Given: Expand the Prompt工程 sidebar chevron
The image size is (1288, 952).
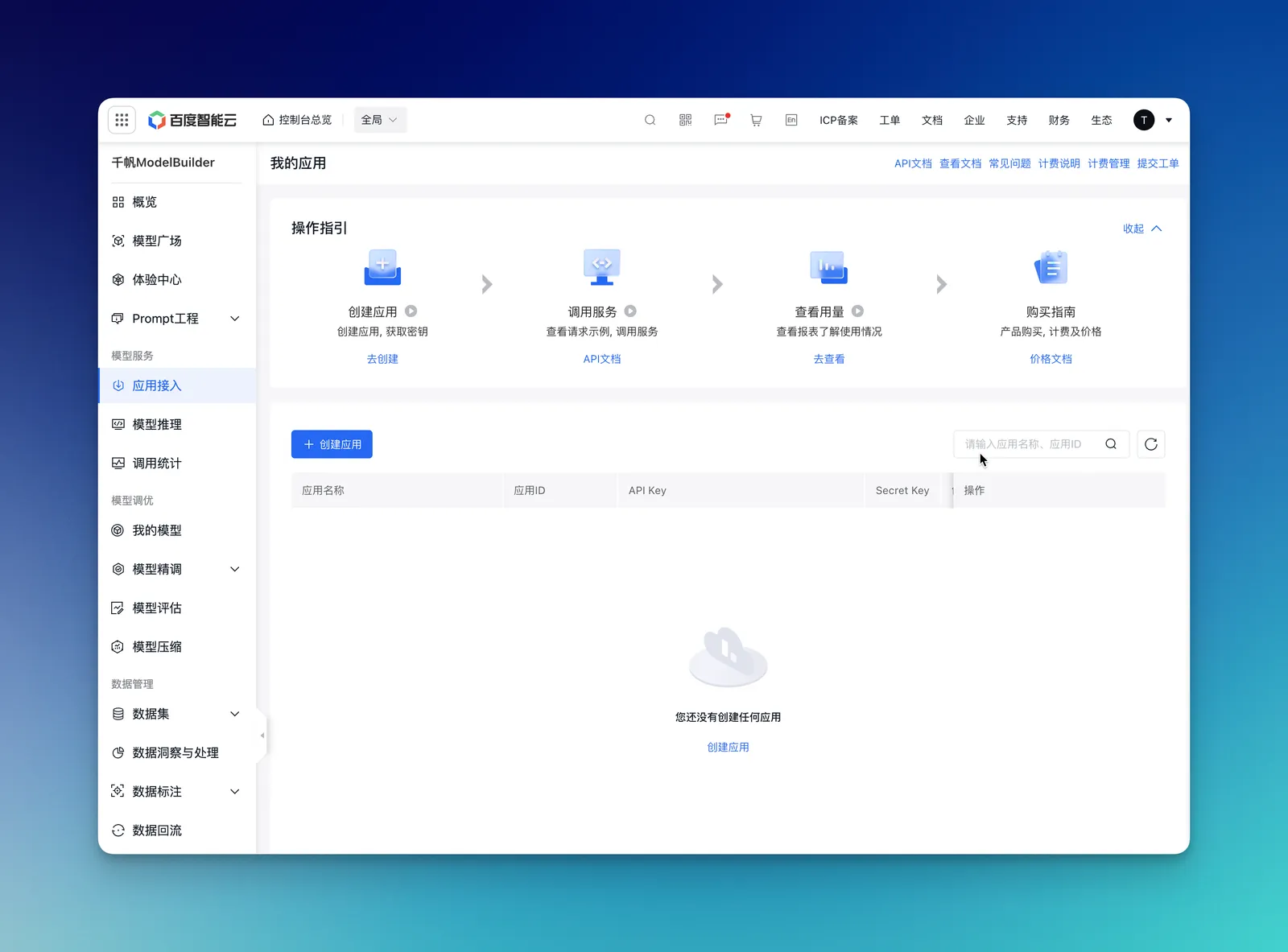Looking at the screenshot, I should (235, 319).
